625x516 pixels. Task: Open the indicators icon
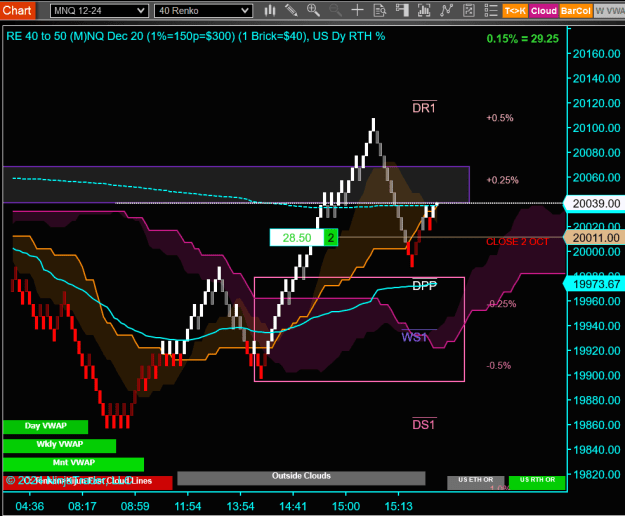[x=446, y=10]
